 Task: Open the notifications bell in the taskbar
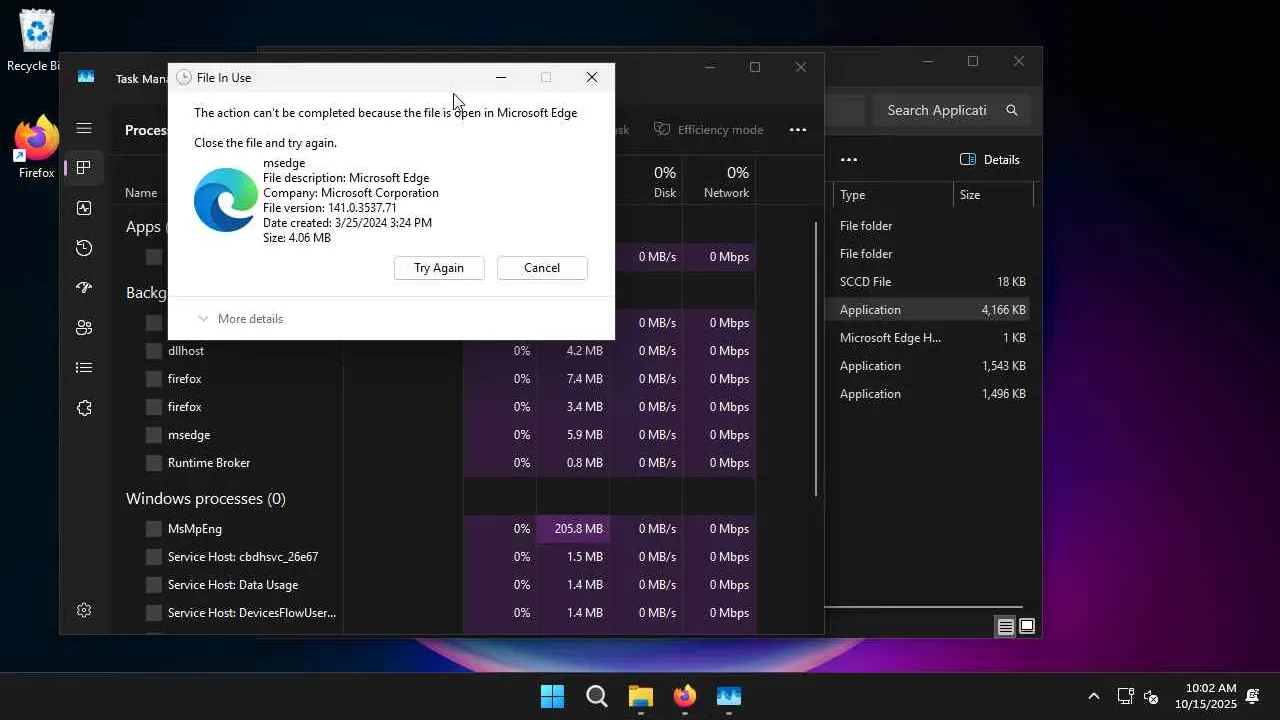tap(1252, 697)
